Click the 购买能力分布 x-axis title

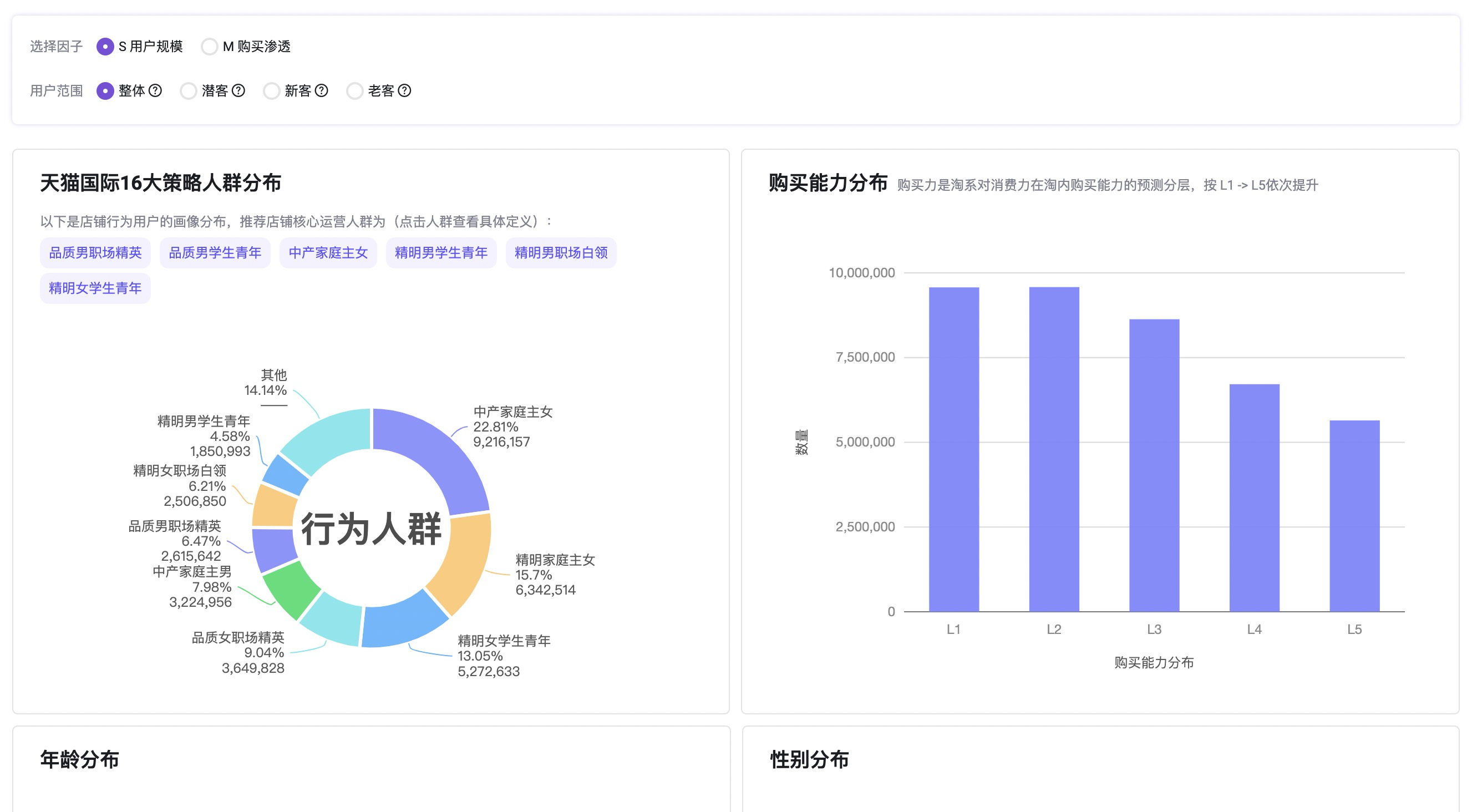(x=1154, y=662)
